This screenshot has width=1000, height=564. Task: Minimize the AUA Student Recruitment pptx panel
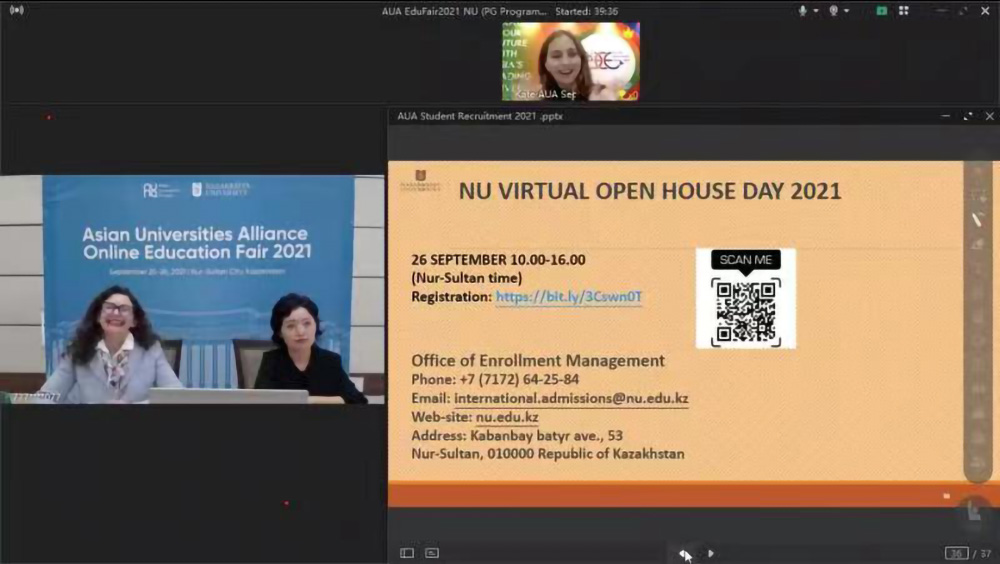pos(946,116)
